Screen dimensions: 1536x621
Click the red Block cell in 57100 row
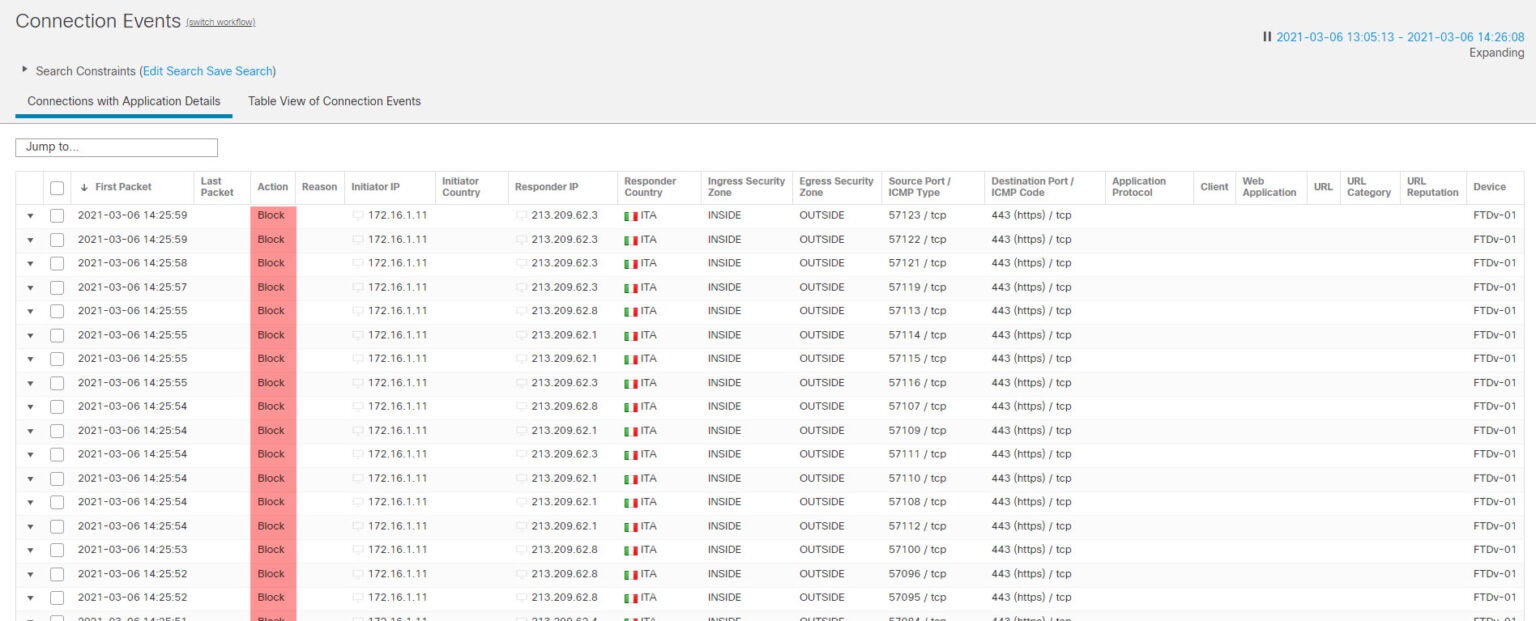273,550
